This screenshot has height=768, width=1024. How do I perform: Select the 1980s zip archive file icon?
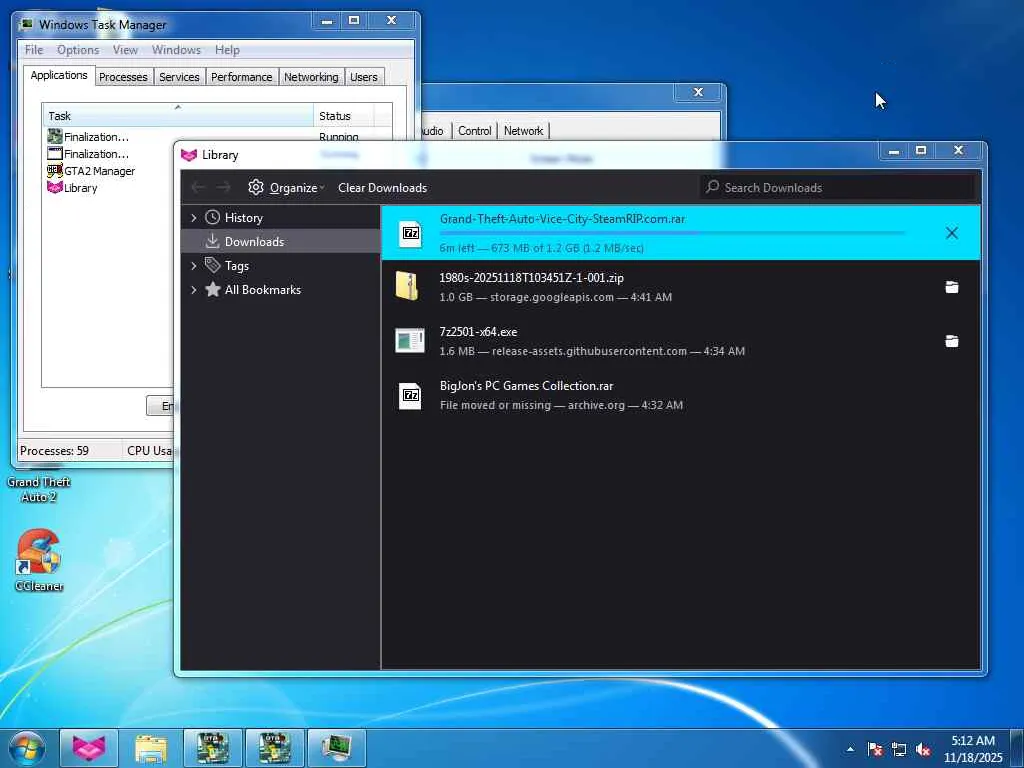(408, 287)
